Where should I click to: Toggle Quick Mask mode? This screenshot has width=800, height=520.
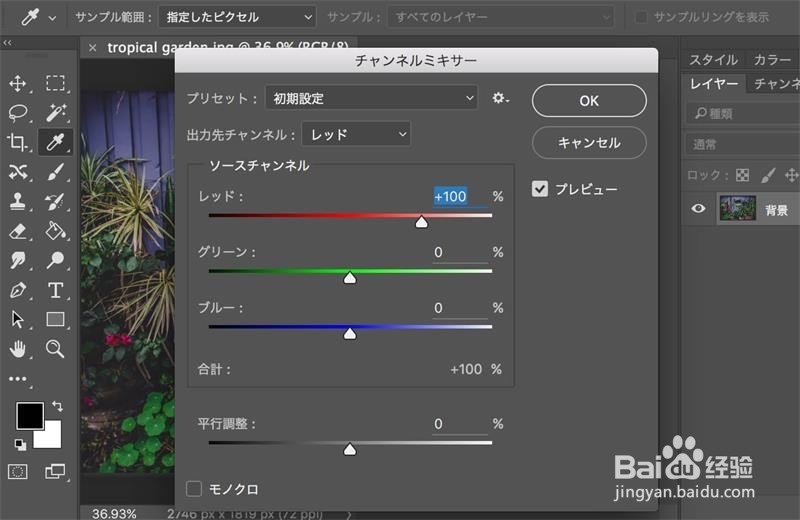click(18, 472)
